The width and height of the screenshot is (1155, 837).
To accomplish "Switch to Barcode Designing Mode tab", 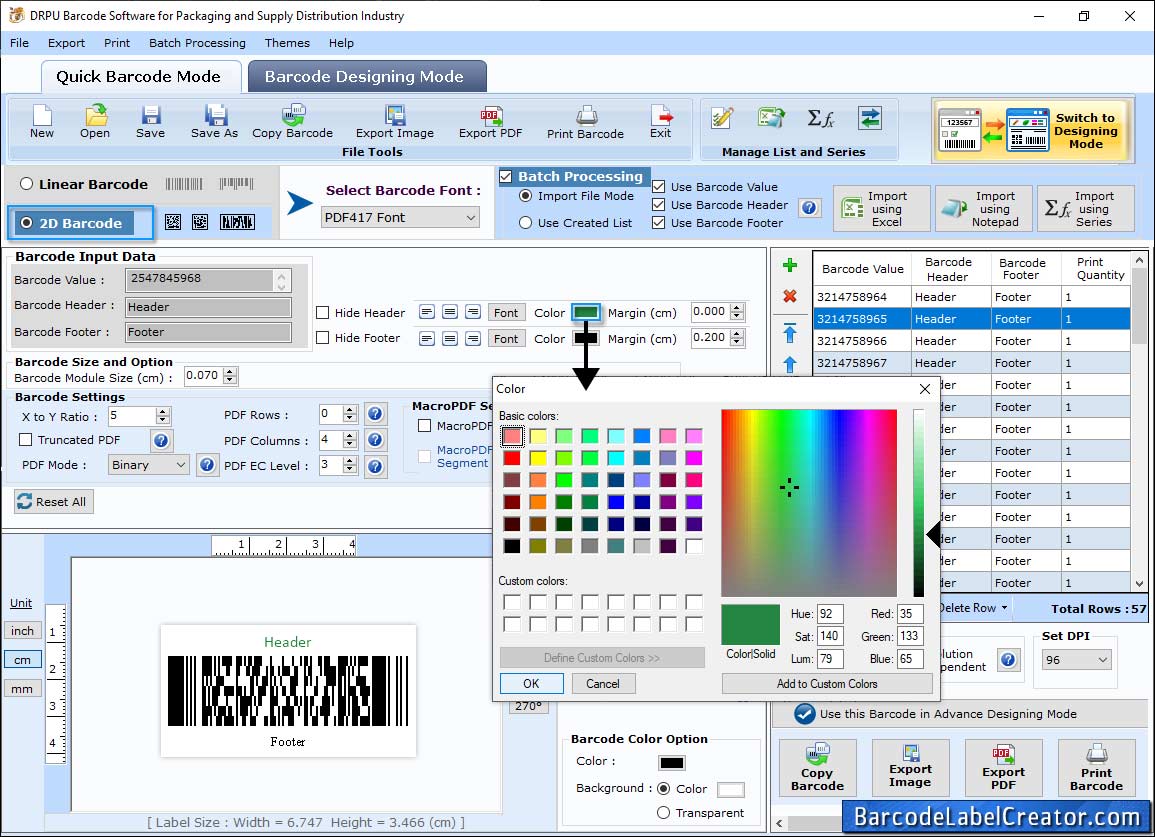I will pyautogui.click(x=365, y=77).
